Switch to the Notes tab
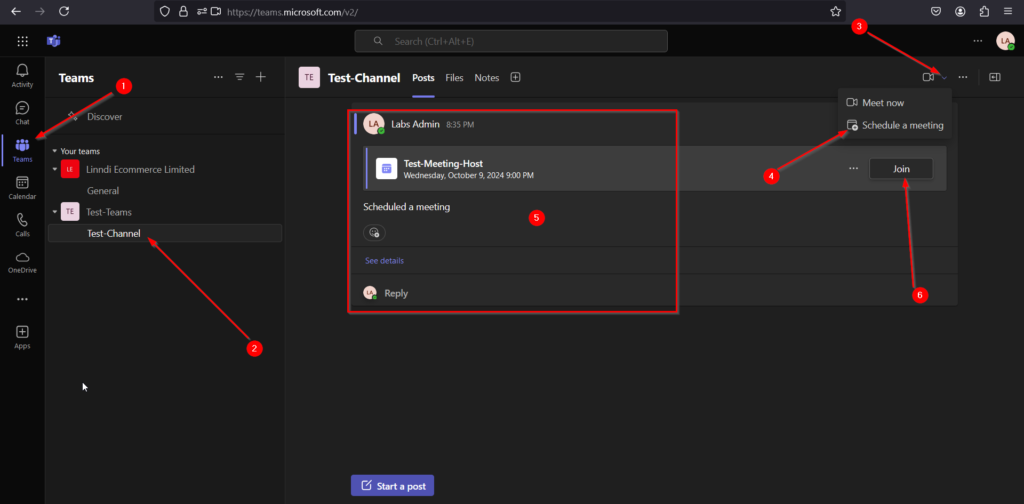 coord(487,78)
